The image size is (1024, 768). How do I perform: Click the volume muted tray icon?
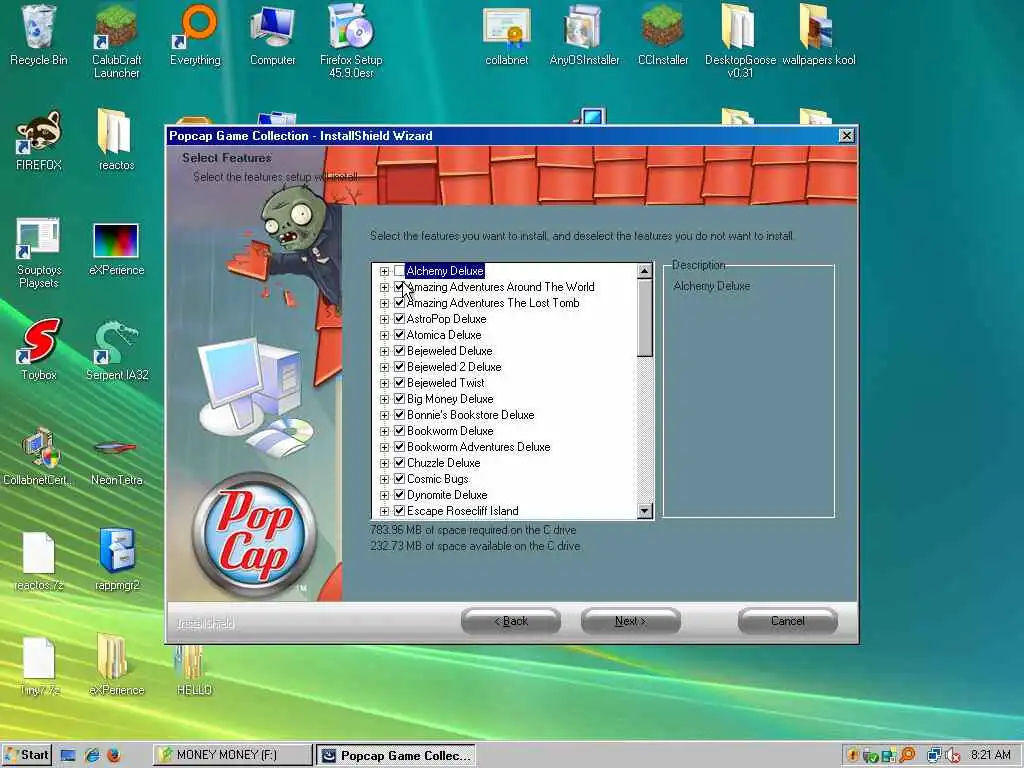[953, 755]
